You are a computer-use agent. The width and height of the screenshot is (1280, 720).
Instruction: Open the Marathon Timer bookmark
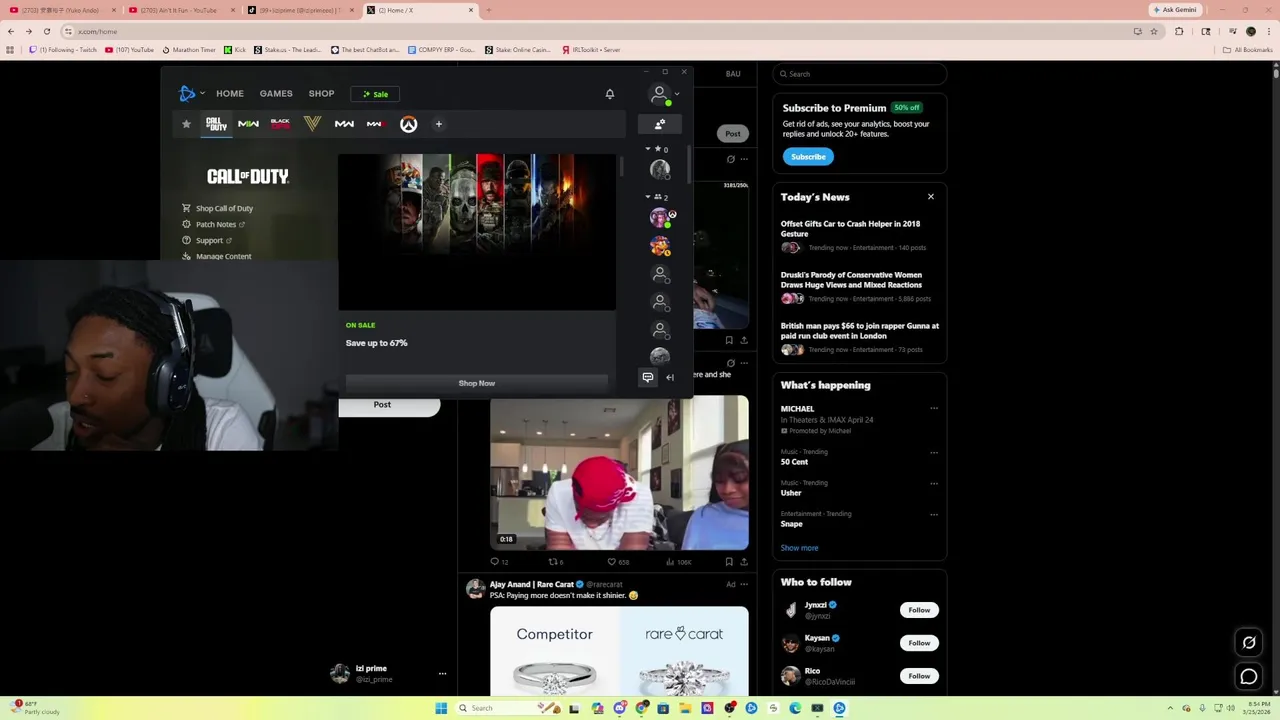click(188, 49)
